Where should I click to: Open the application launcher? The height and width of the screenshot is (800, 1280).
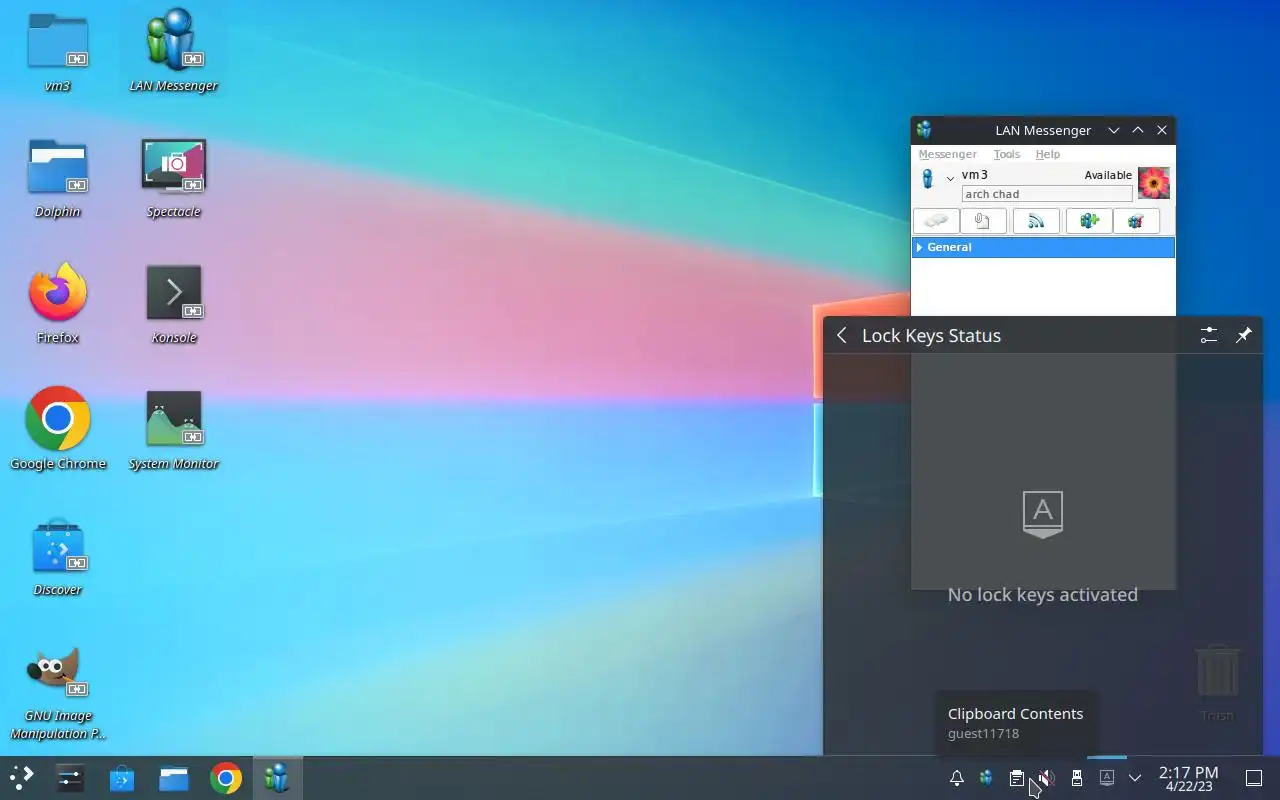tap(22, 778)
